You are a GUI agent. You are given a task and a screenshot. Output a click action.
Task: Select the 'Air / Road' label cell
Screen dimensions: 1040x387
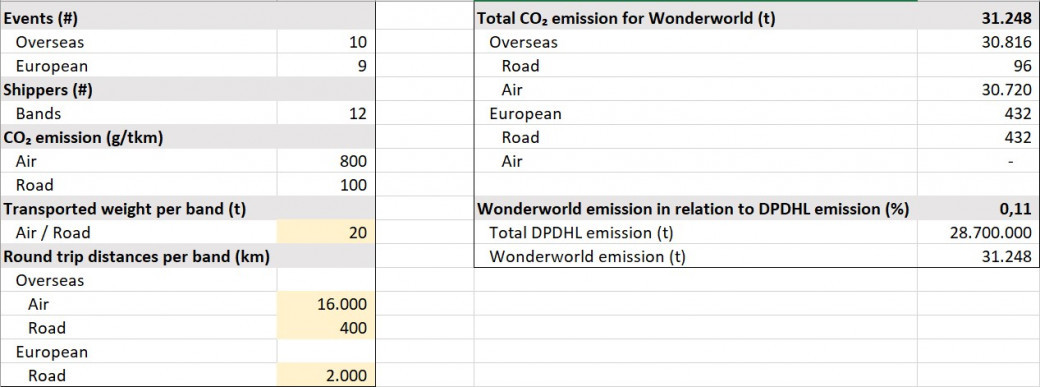pos(139,233)
